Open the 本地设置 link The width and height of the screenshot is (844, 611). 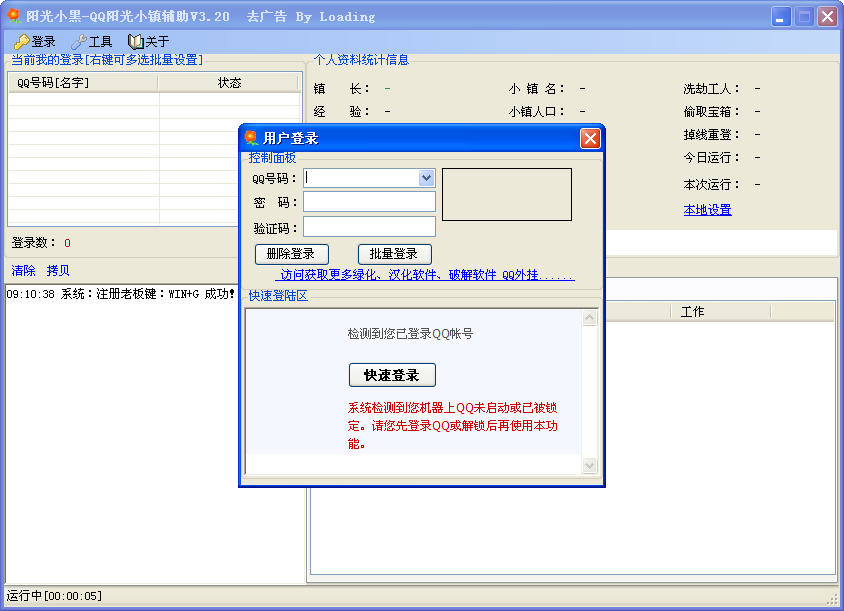pos(707,210)
